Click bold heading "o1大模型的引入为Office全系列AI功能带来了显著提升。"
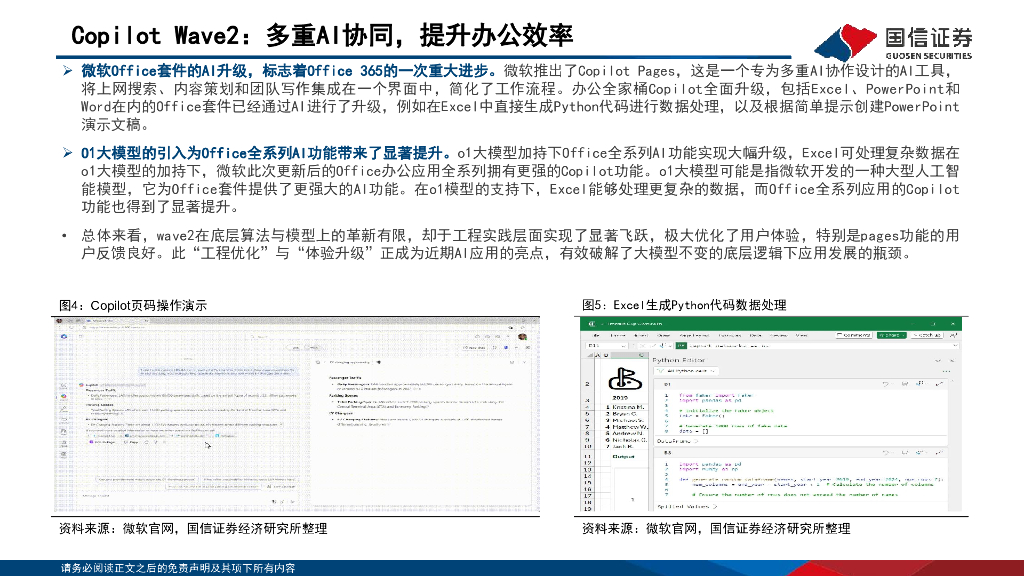Image resolution: width=1024 pixels, height=576 pixels. coord(266,153)
